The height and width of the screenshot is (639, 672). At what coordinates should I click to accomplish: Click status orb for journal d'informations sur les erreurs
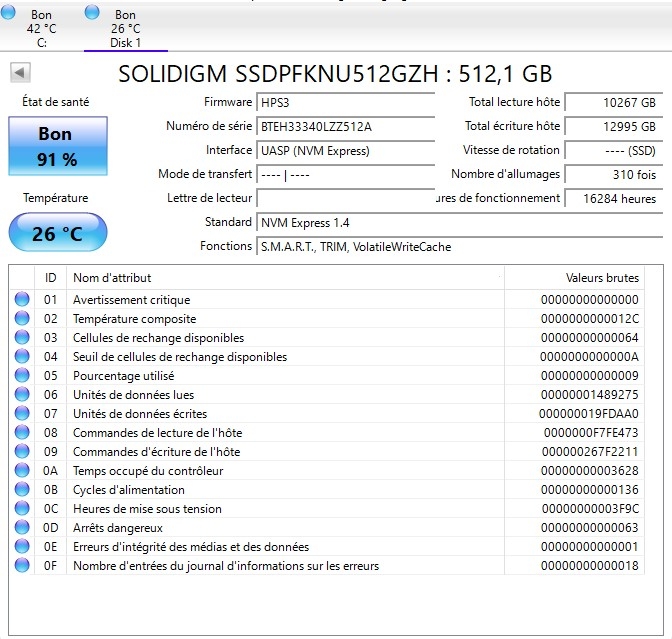click(22, 565)
